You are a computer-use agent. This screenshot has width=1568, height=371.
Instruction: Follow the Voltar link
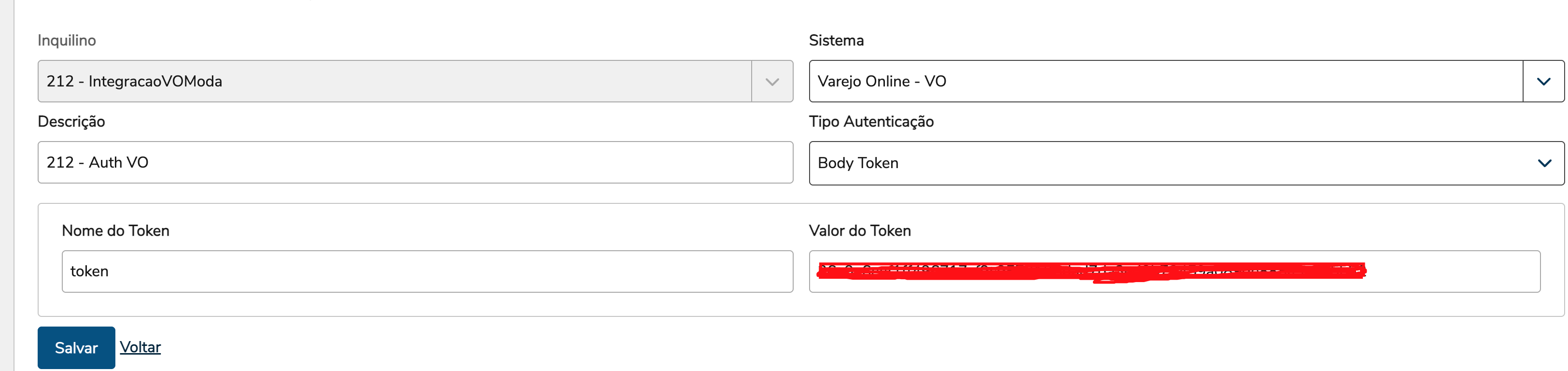[140, 347]
